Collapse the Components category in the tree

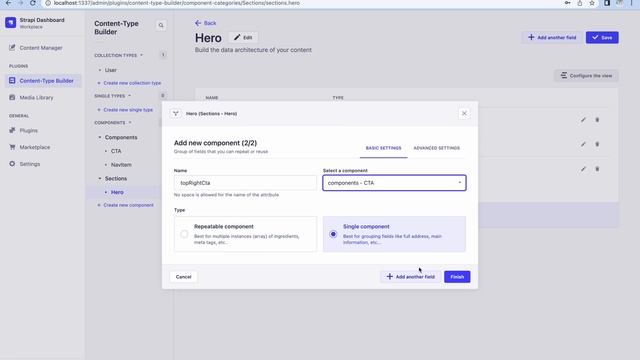click(x=118, y=138)
